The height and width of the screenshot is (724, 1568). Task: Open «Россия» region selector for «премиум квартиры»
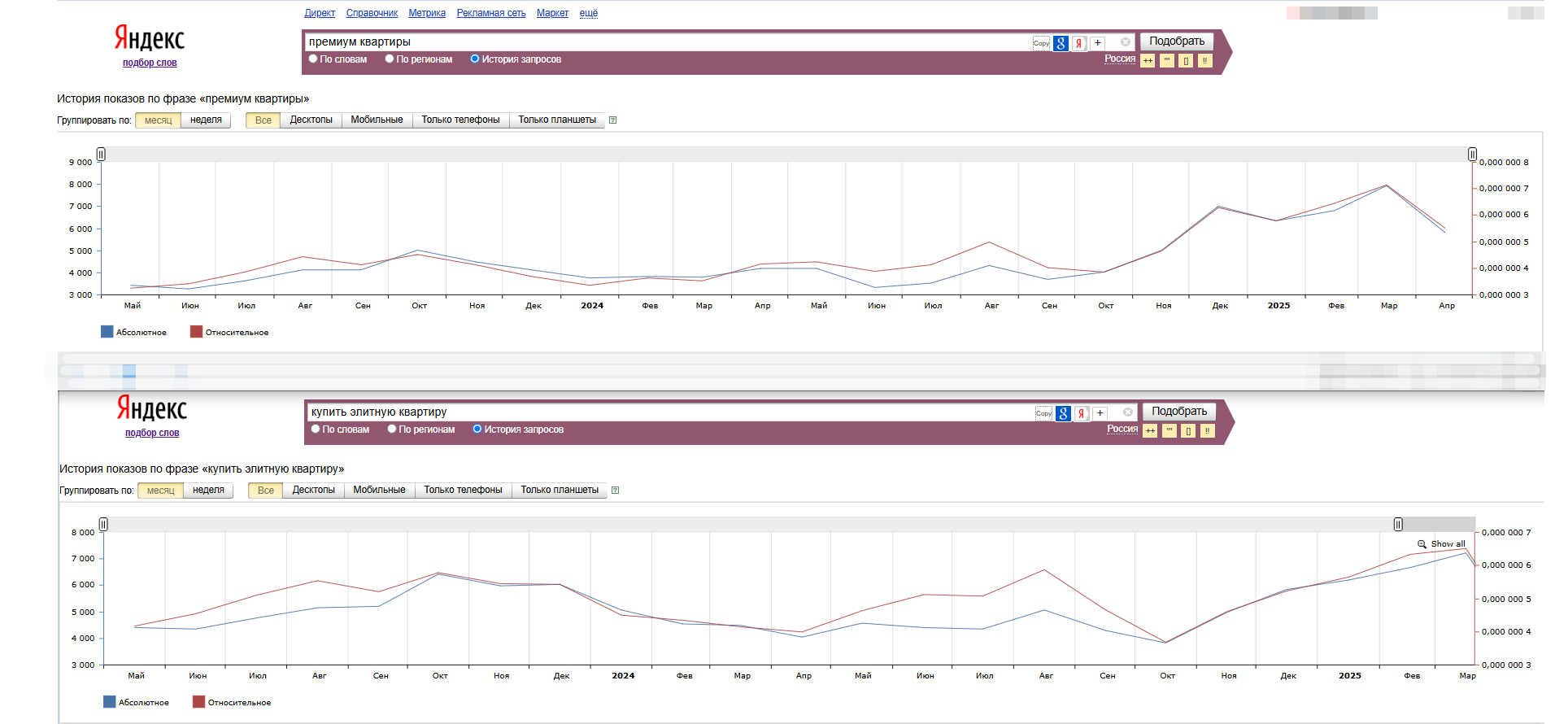click(1119, 59)
